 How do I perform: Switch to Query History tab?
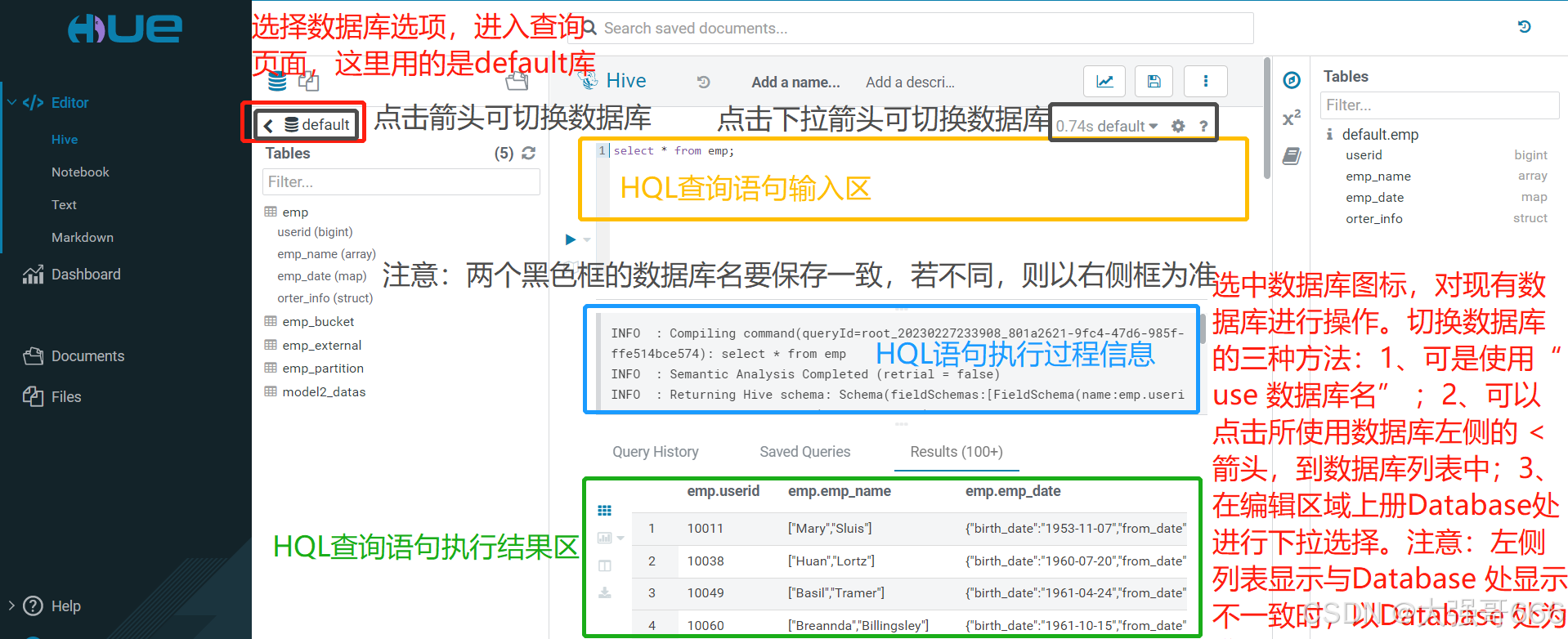tap(656, 452)
